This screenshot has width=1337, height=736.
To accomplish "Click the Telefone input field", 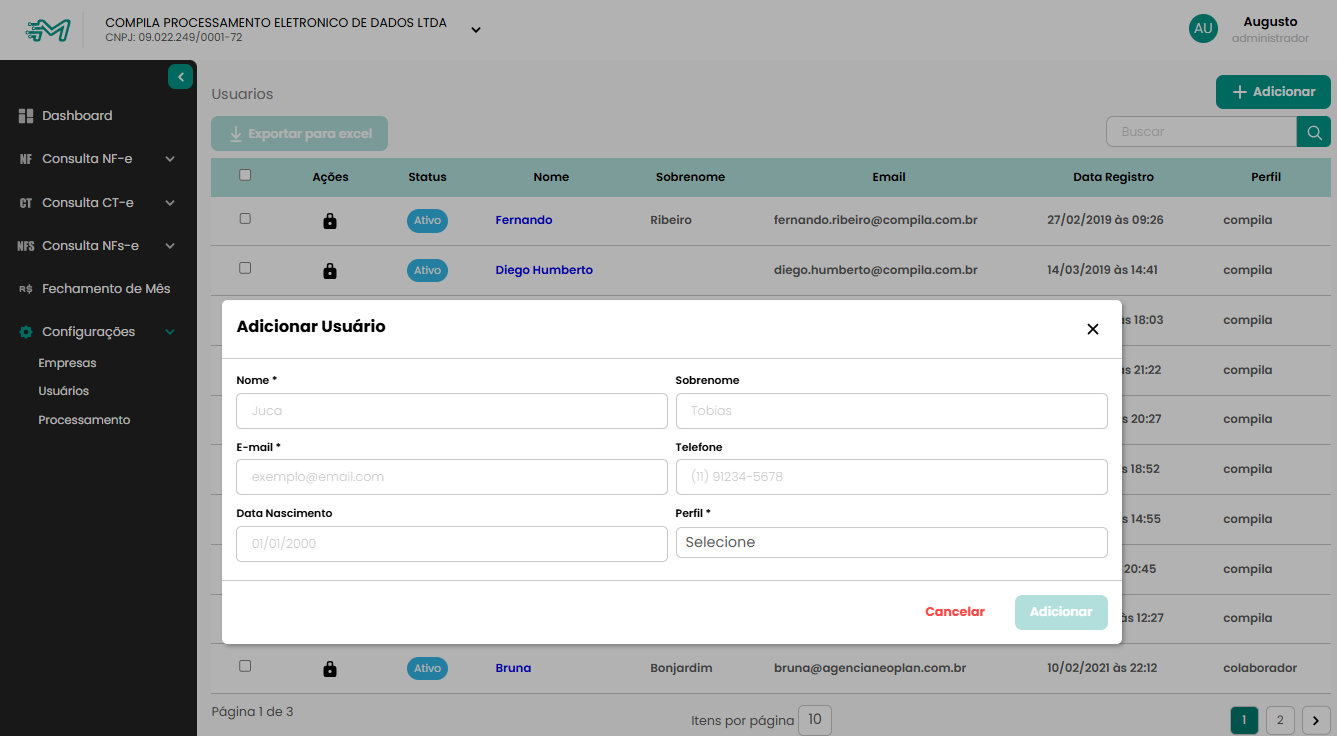I will pos(892,477).
